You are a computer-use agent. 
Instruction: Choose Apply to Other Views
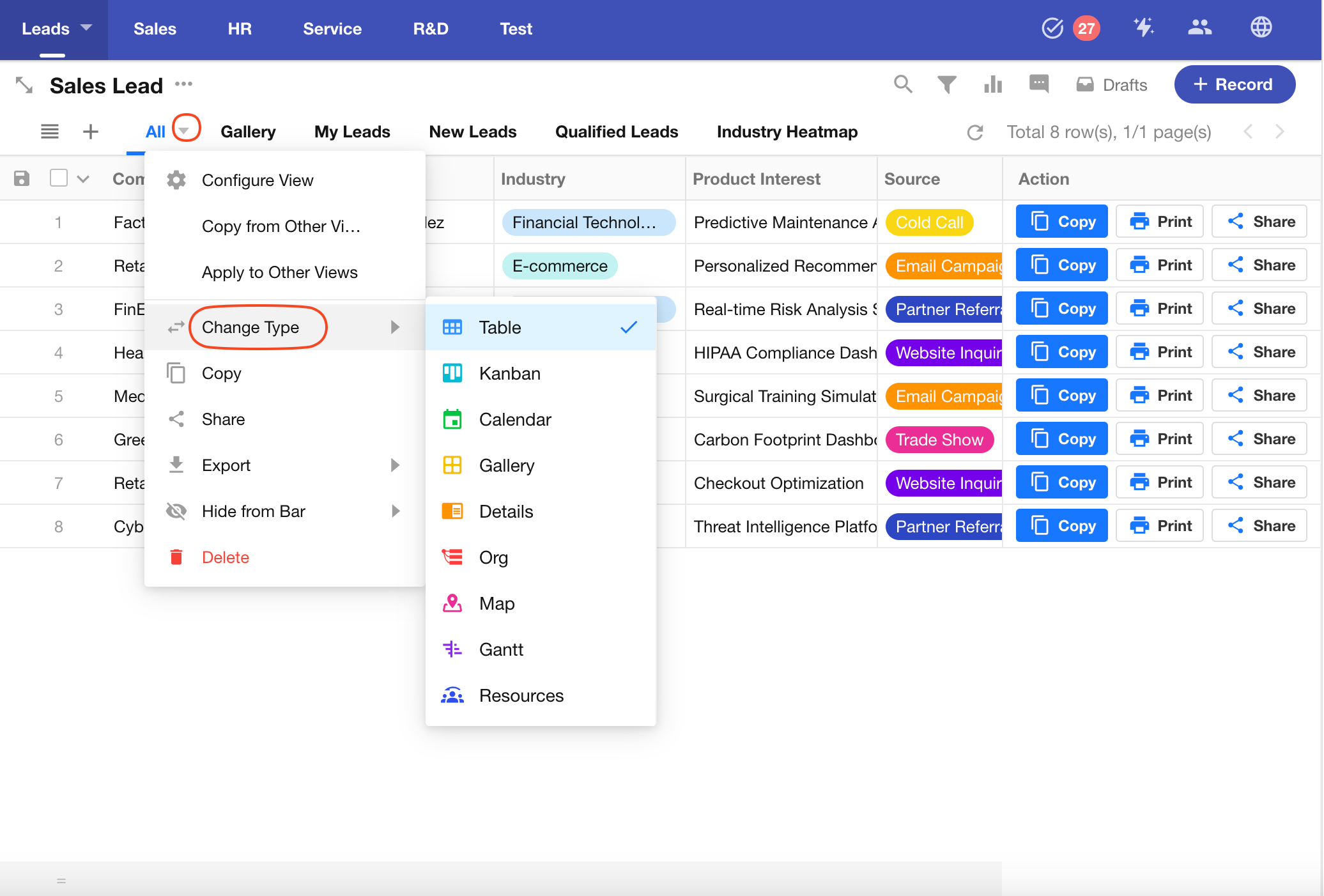[x=285, y=272]
